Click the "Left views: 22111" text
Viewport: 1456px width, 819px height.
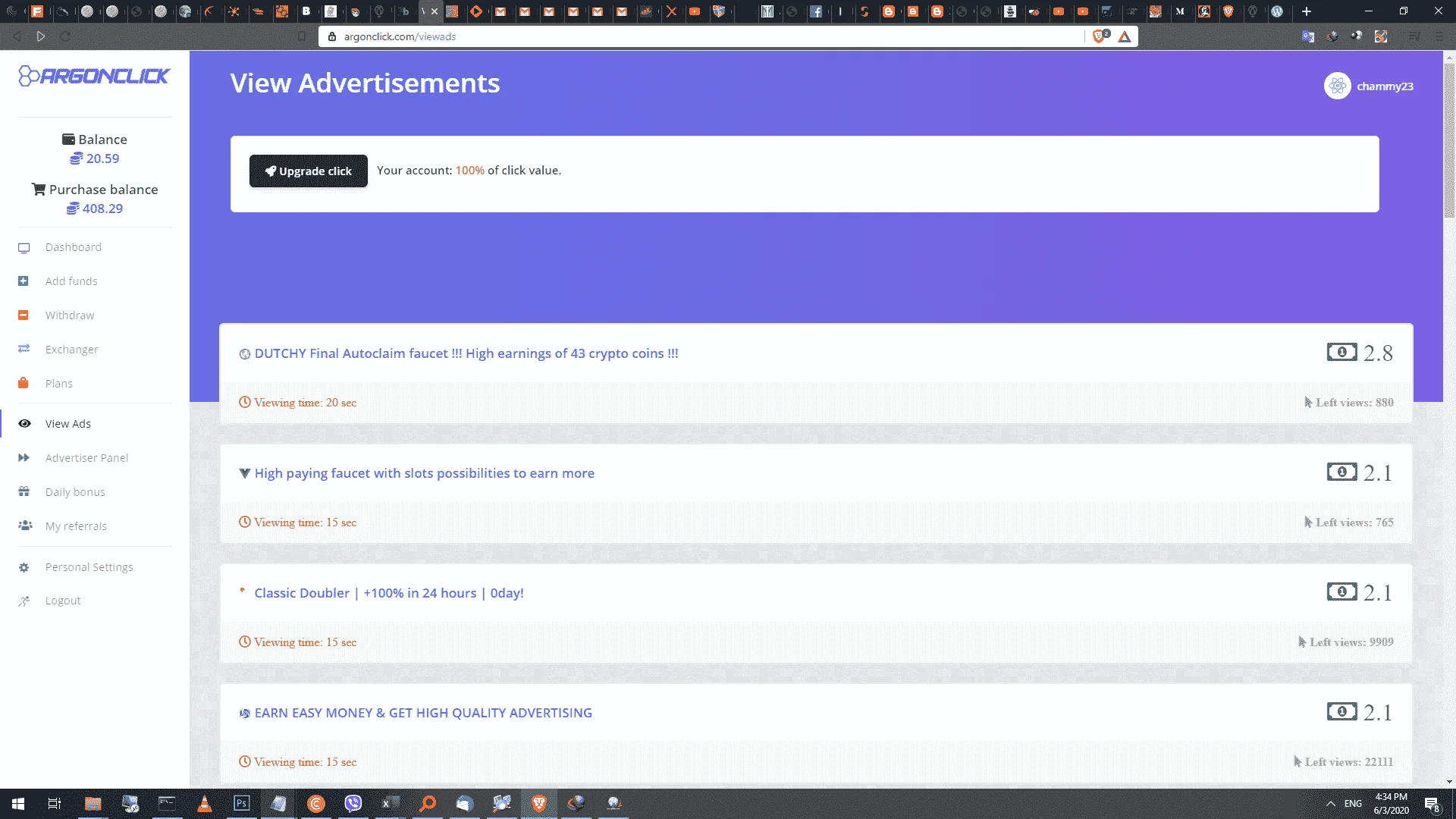(x=1349, y=762)
